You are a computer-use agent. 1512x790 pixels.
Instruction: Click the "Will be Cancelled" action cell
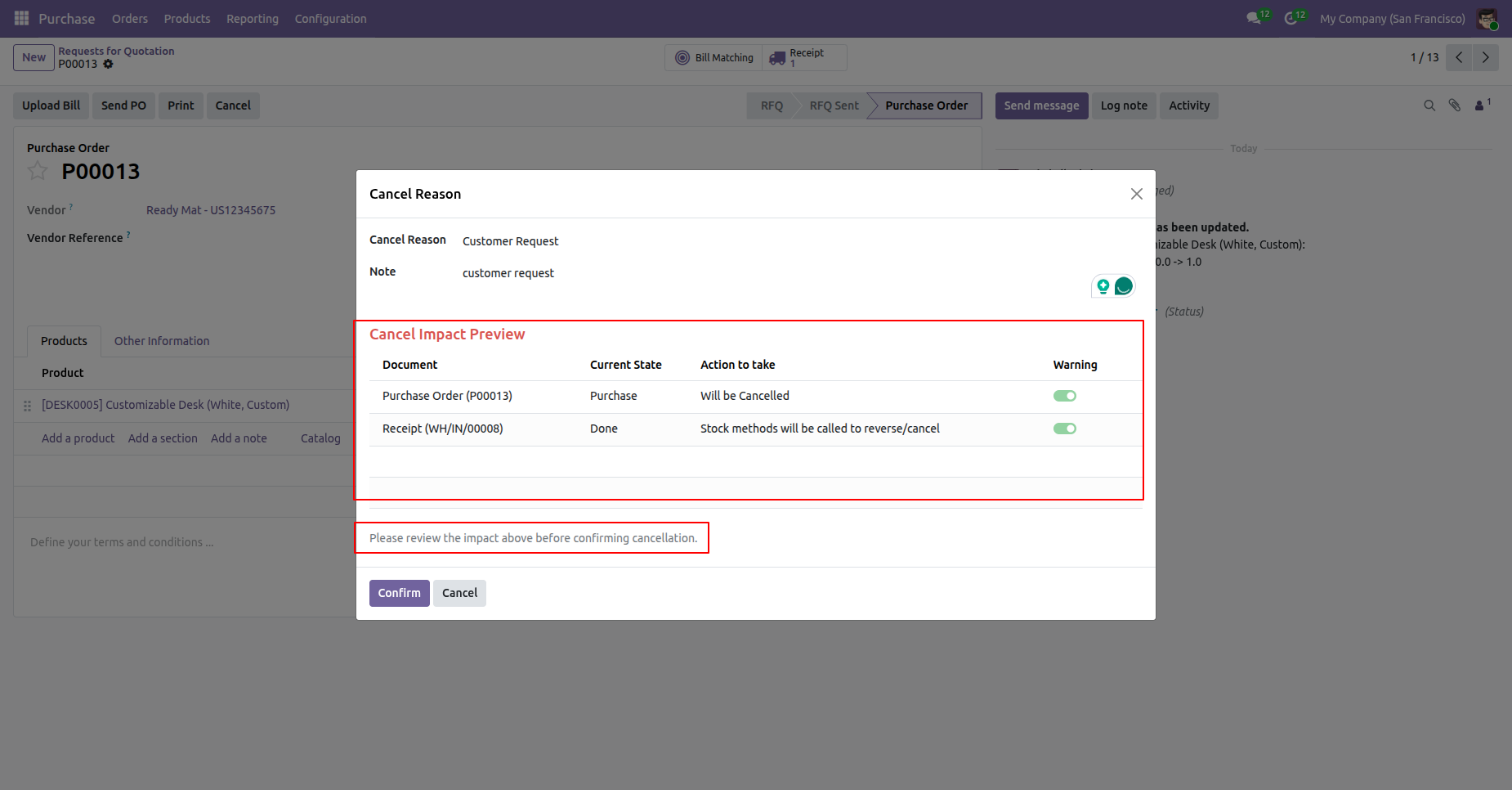745,396
